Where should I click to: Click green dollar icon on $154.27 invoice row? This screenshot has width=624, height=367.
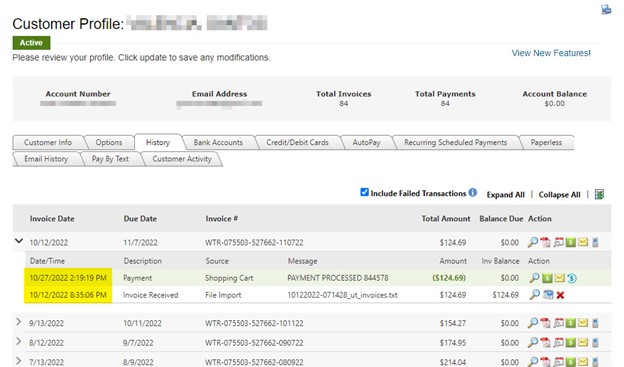click(571, 323)
